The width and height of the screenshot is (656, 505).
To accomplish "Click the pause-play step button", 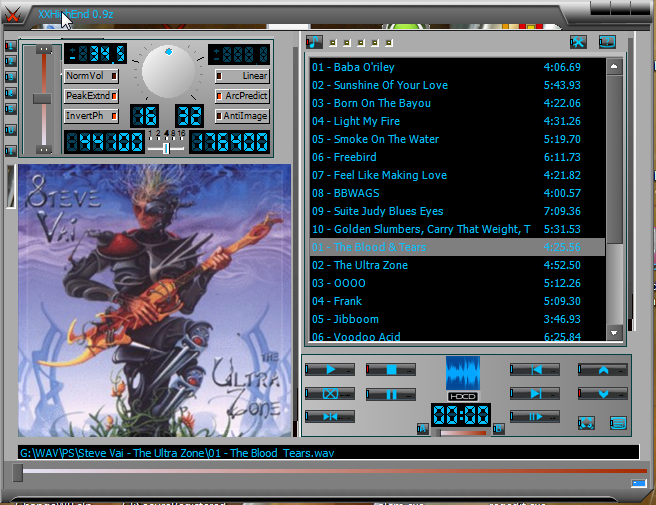I will click(x=535, y=417).
